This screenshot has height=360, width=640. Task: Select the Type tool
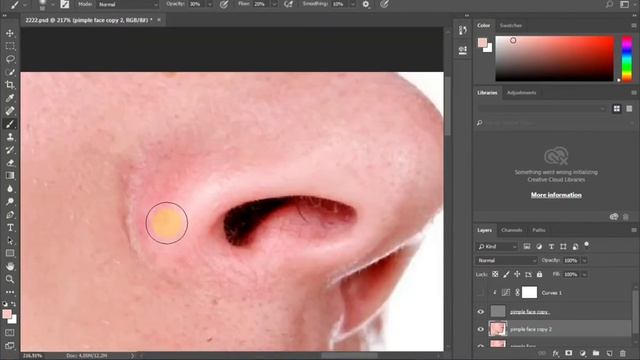point(10,227)
